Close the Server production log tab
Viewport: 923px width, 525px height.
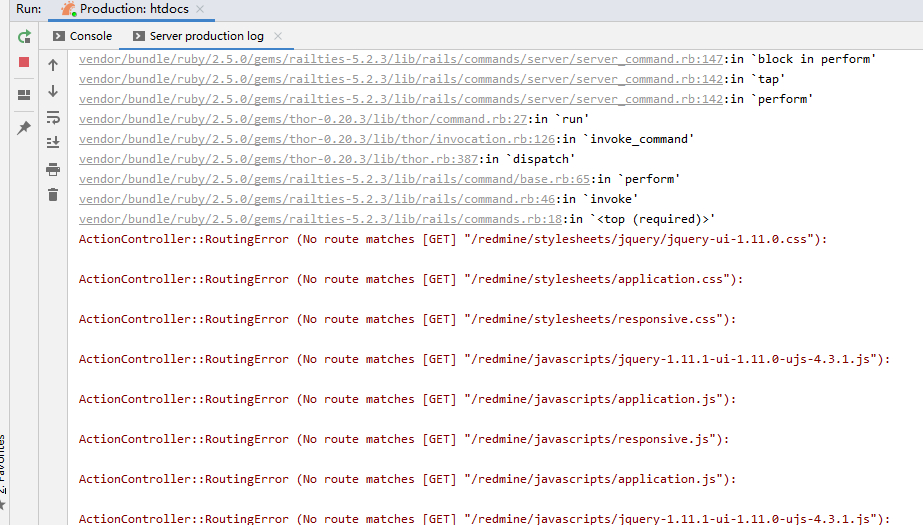278,36
